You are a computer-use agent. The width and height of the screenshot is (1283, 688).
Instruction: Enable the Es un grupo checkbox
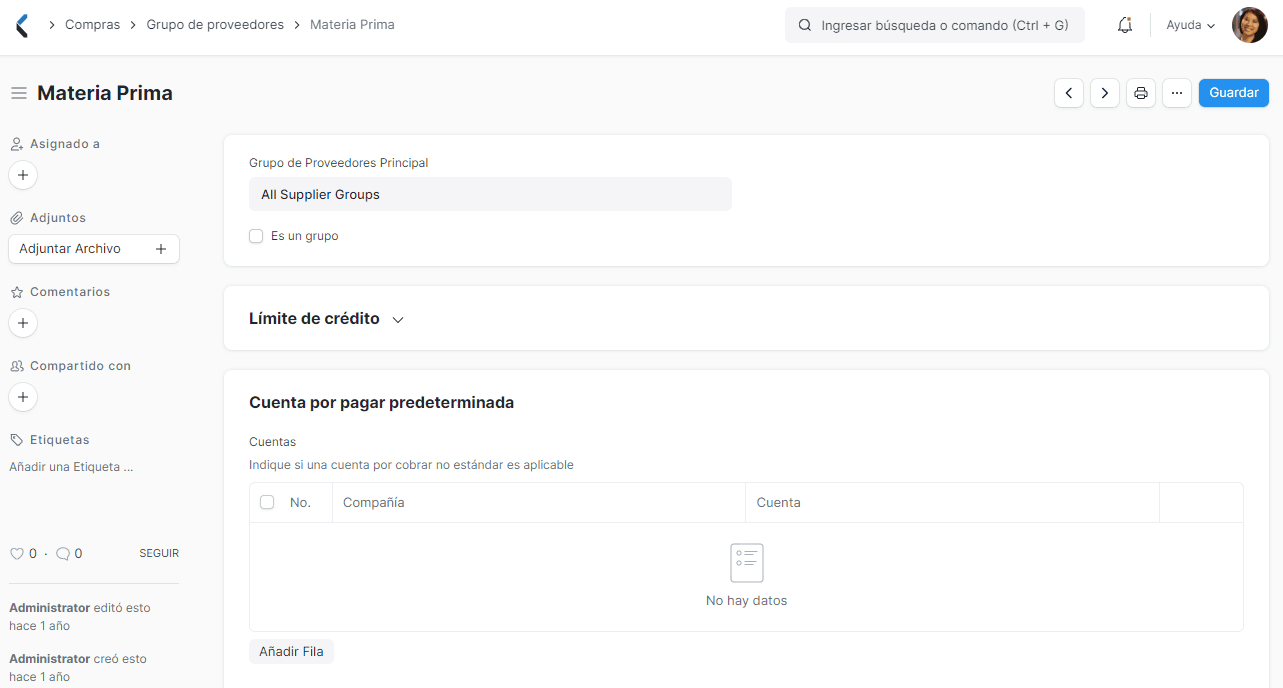[x=256, y=236]
